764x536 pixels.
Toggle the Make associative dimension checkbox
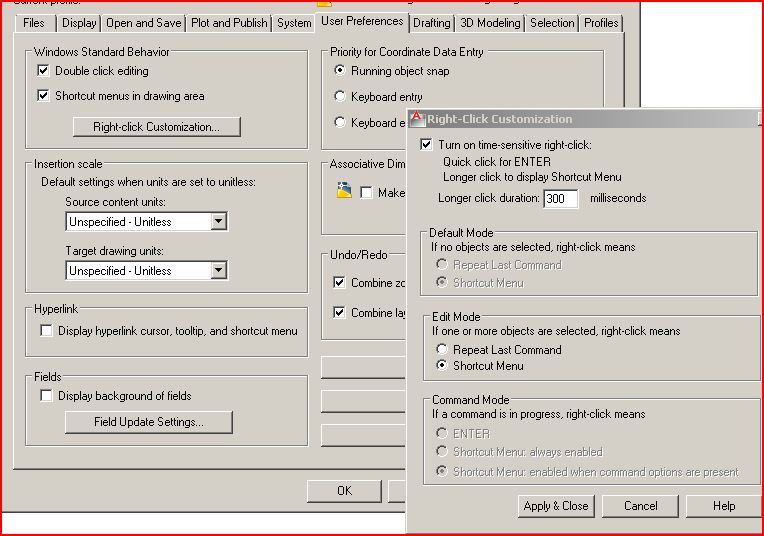pyautogui.click(x=366, y=192)
